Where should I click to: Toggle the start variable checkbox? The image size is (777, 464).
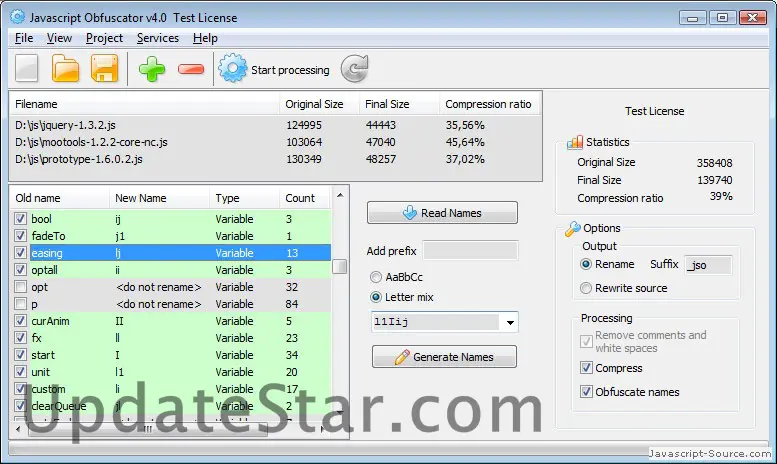(20, 354)
